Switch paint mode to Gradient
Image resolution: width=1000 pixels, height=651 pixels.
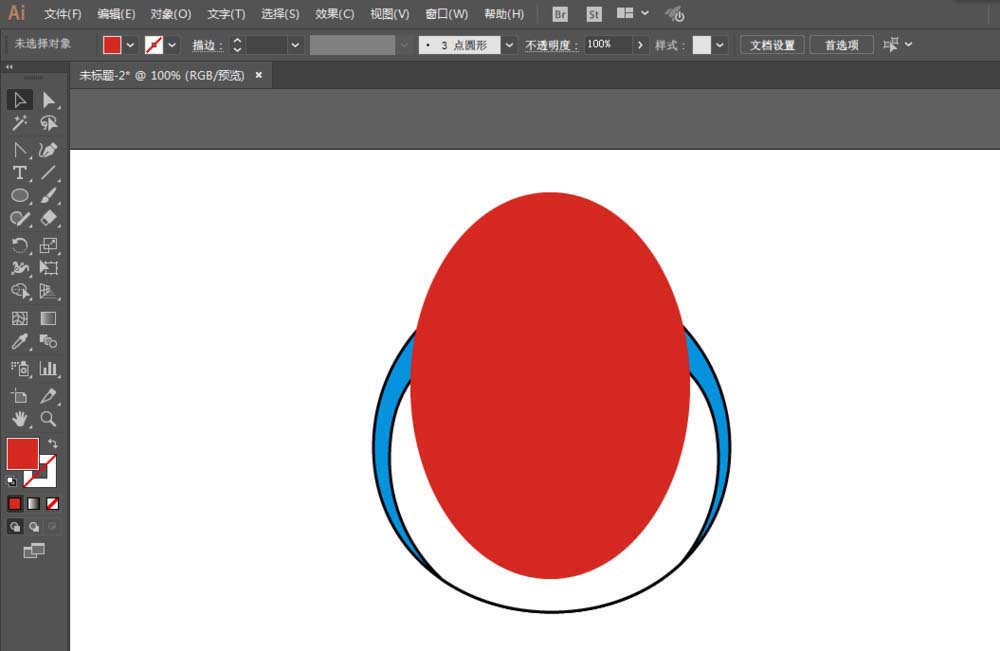click(34, 504)
